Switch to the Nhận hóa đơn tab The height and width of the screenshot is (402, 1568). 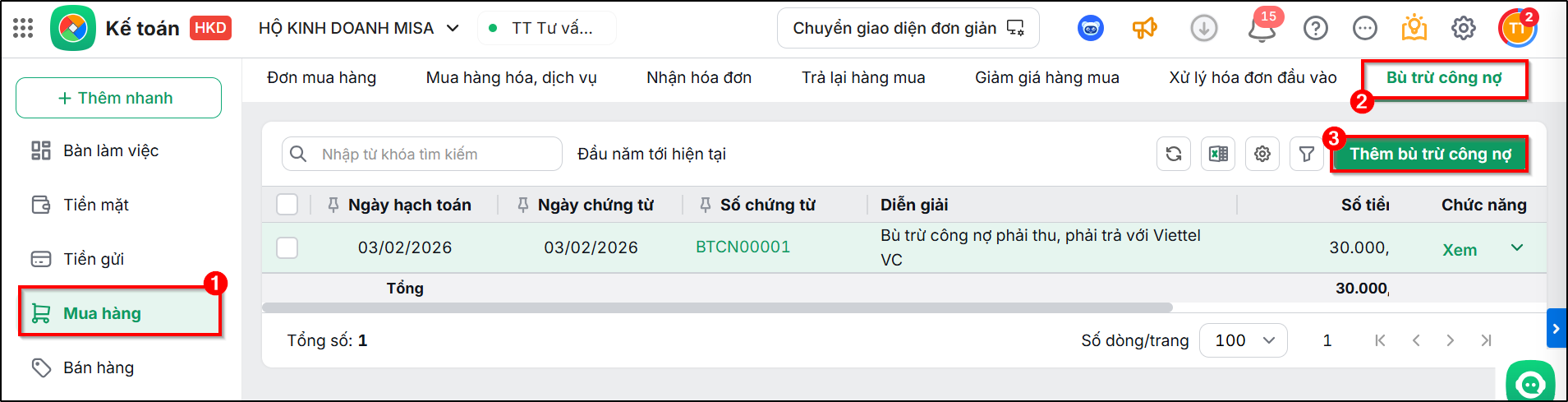[x=699, y=78]
